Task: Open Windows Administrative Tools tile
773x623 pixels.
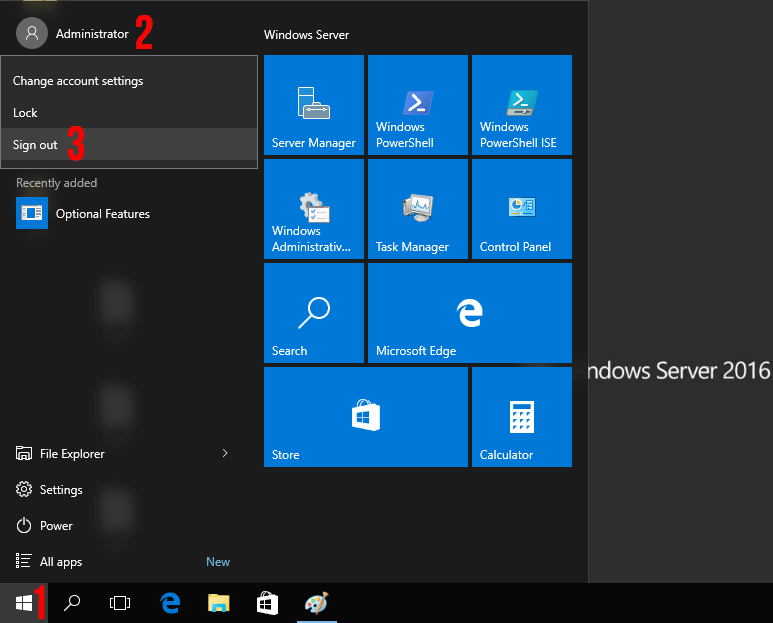Action: [314, 209]
